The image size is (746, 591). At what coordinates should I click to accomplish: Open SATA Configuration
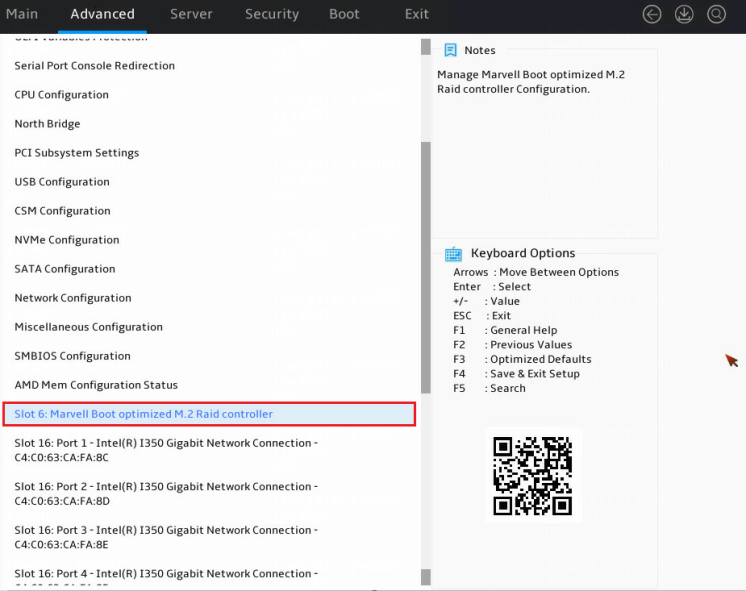pos(65,269)
